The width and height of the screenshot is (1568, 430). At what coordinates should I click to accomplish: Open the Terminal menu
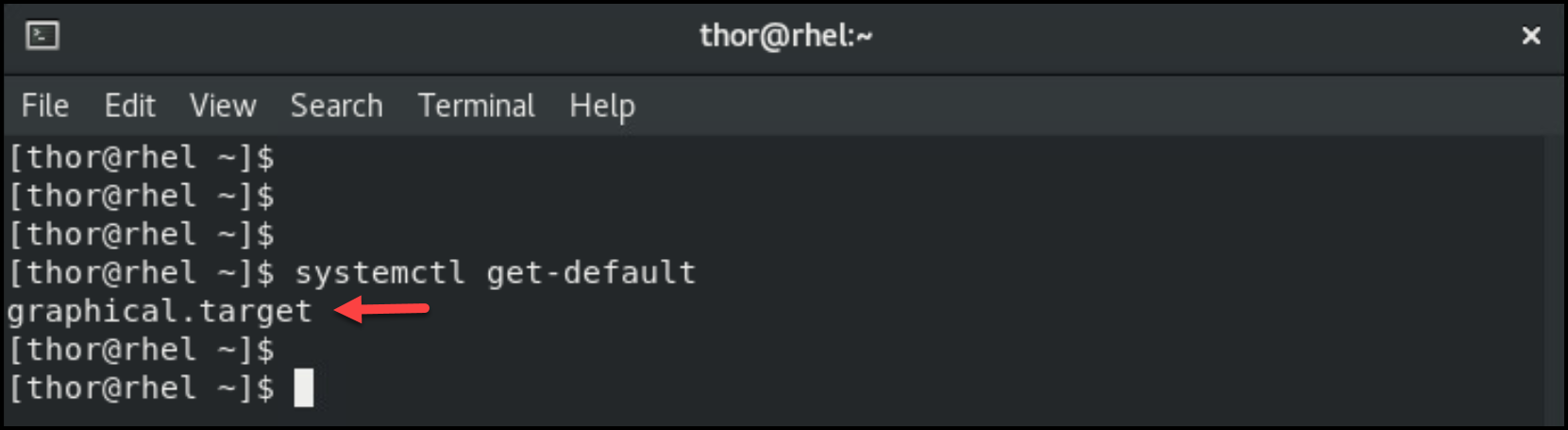click(476, 106)
